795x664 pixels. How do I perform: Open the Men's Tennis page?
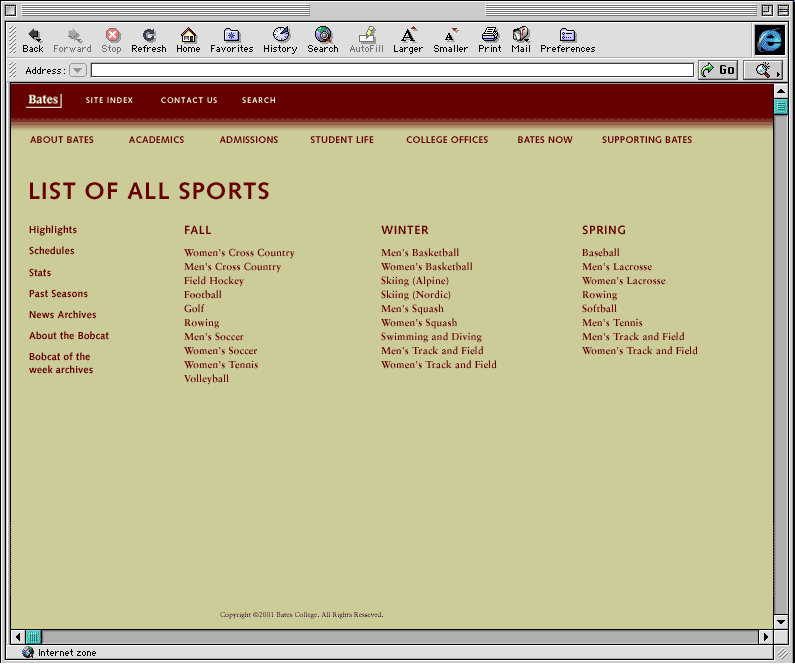(612, 322)
